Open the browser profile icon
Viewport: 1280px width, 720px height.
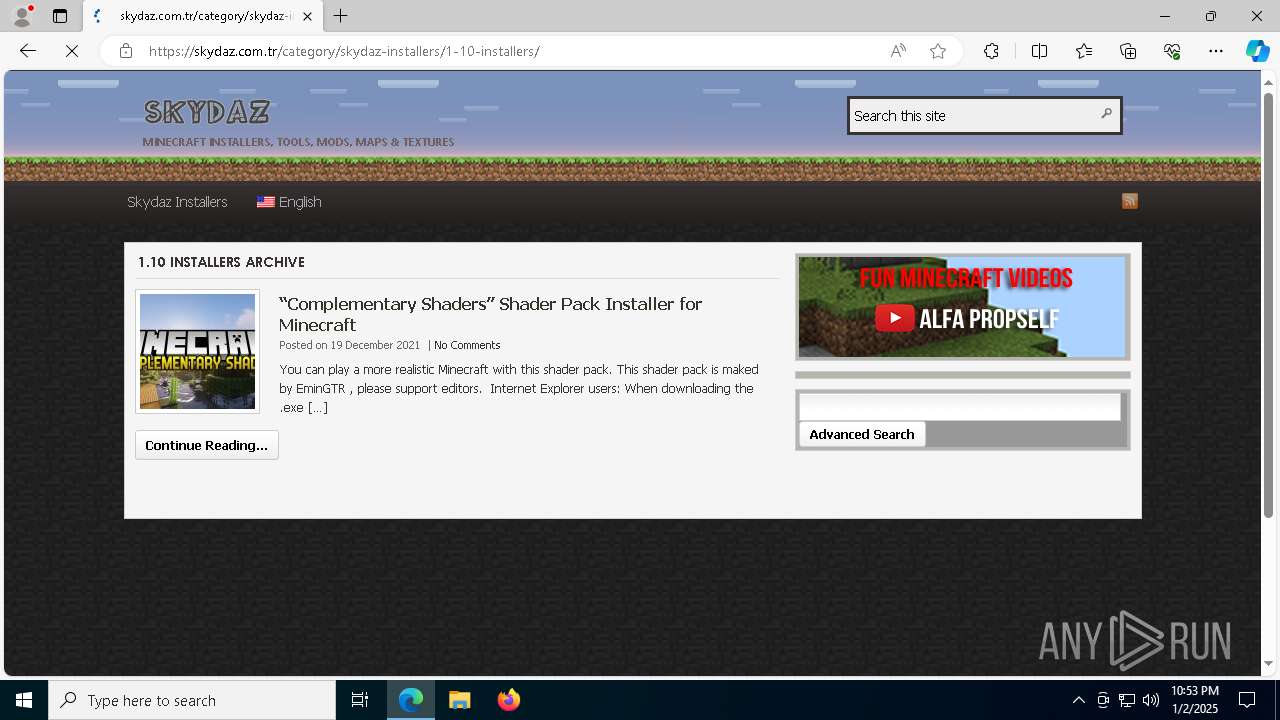pos(21,16)
